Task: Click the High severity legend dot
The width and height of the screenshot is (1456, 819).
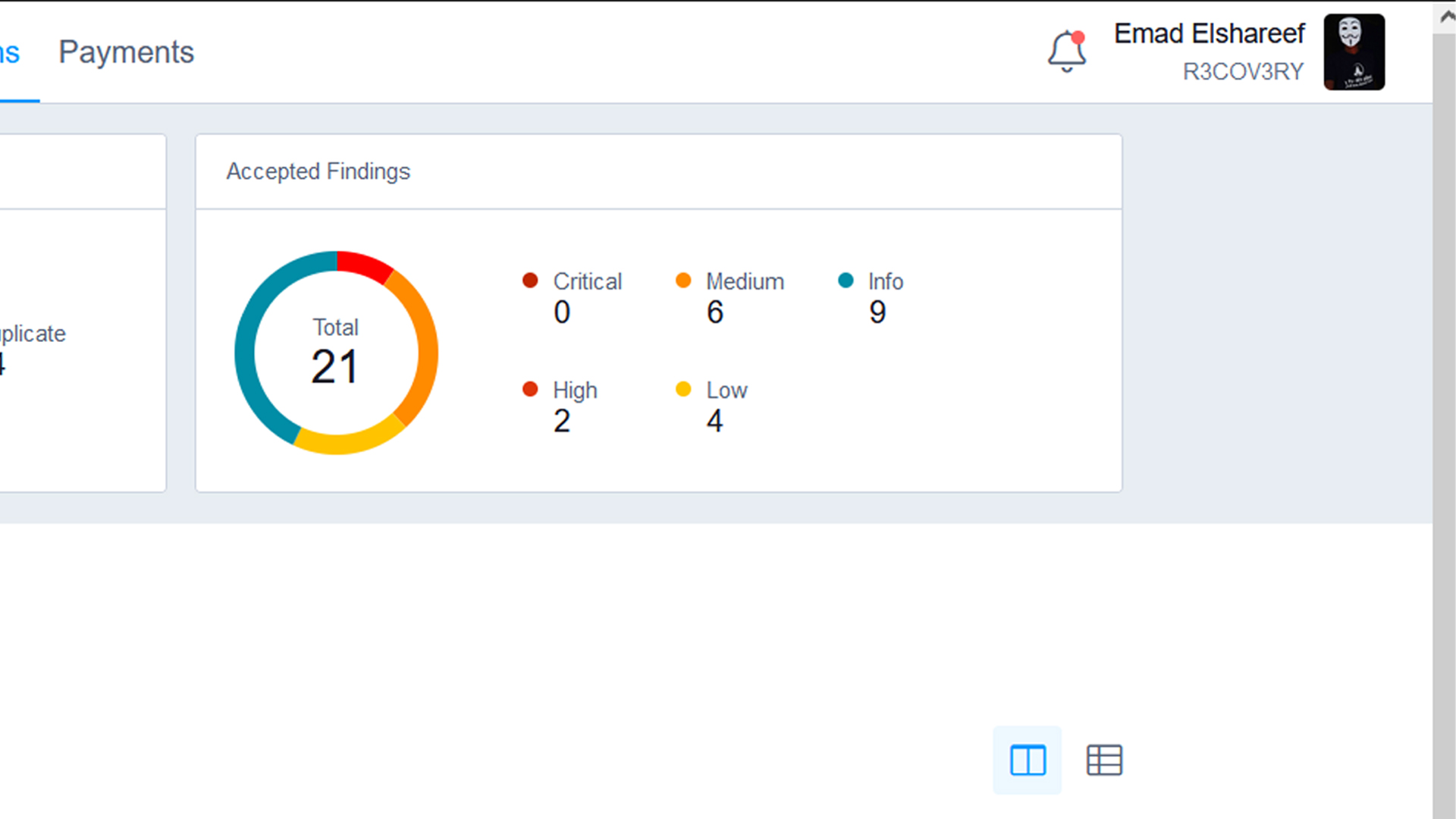Action: (529, 388)
